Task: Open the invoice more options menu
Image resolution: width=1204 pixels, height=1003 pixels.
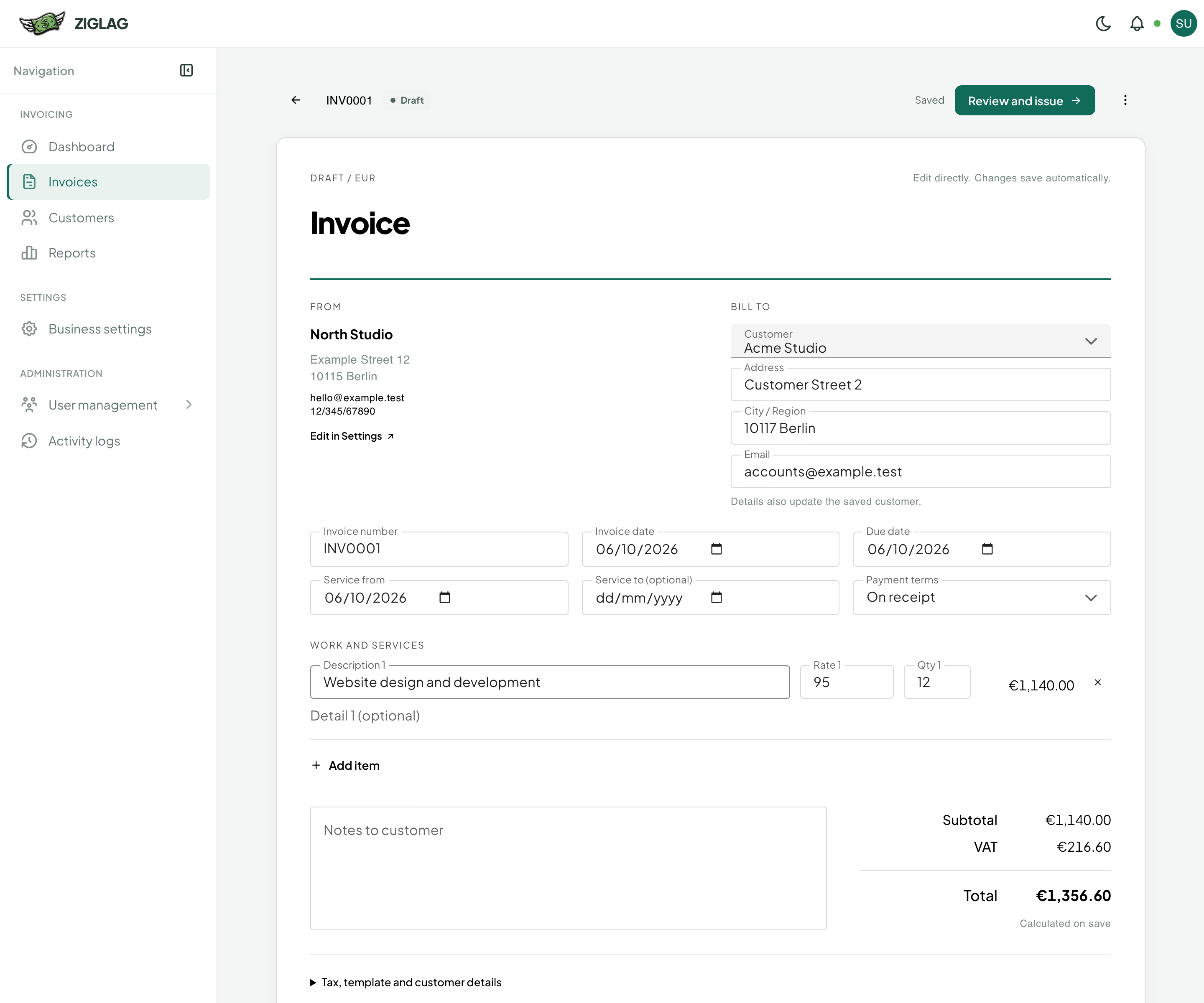Action: [x=1125, y=100]
